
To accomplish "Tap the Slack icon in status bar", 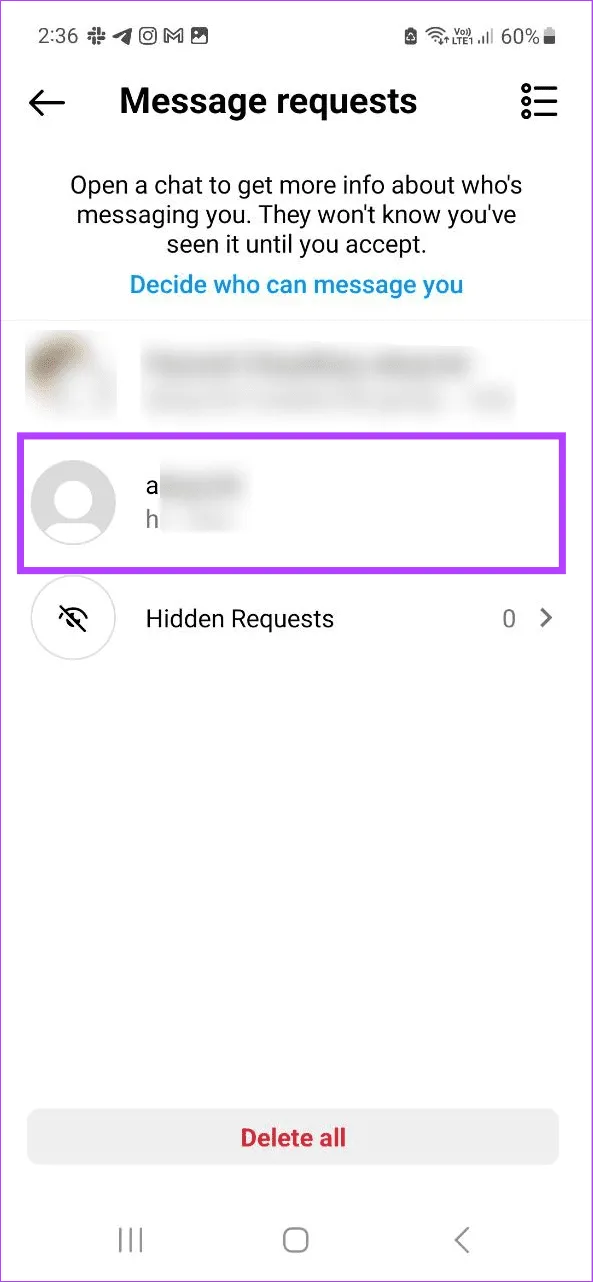I will pos(98,37).
